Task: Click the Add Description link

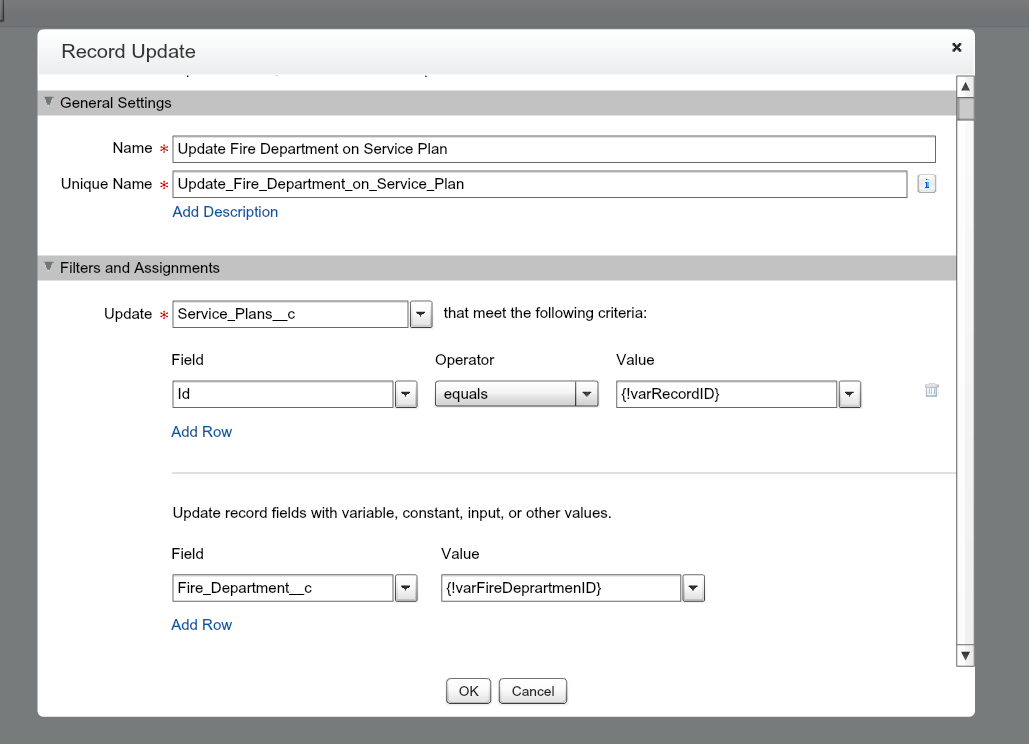Action: 225,212
